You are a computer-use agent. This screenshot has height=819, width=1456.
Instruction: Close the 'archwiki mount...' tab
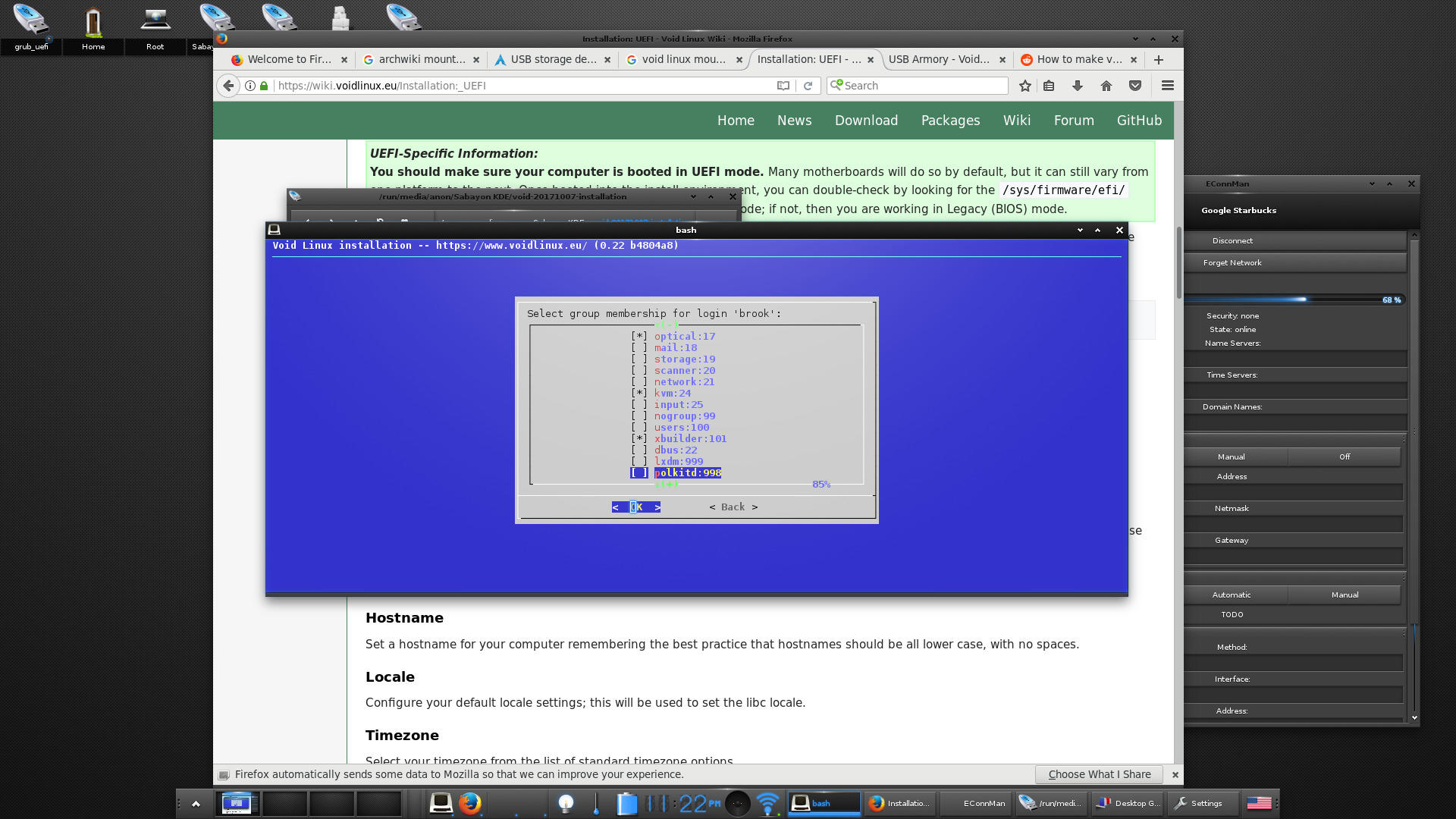pyautogui.click(x=476, y=60)
